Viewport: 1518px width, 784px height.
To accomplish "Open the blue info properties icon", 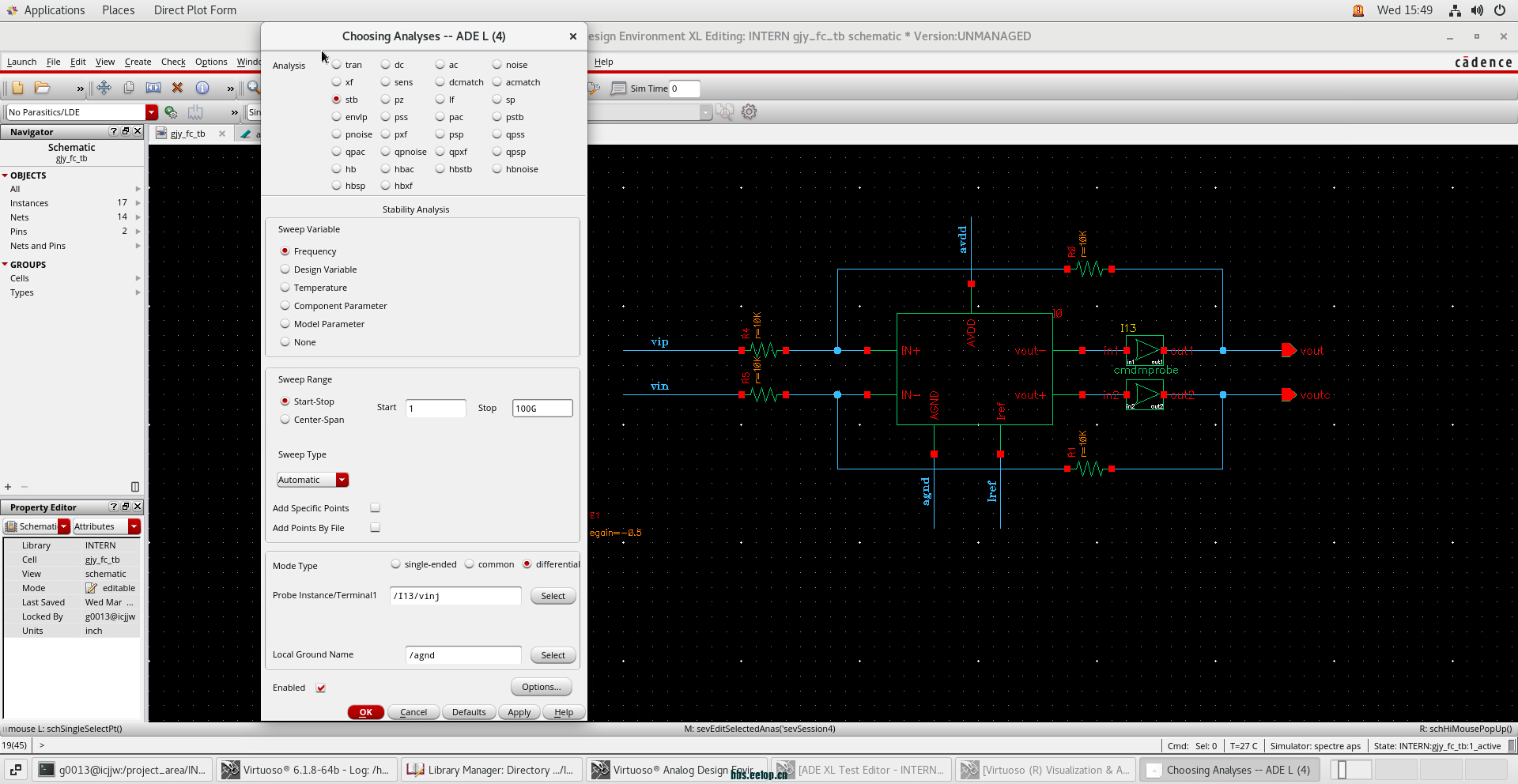I will click(x=202, y=88).
